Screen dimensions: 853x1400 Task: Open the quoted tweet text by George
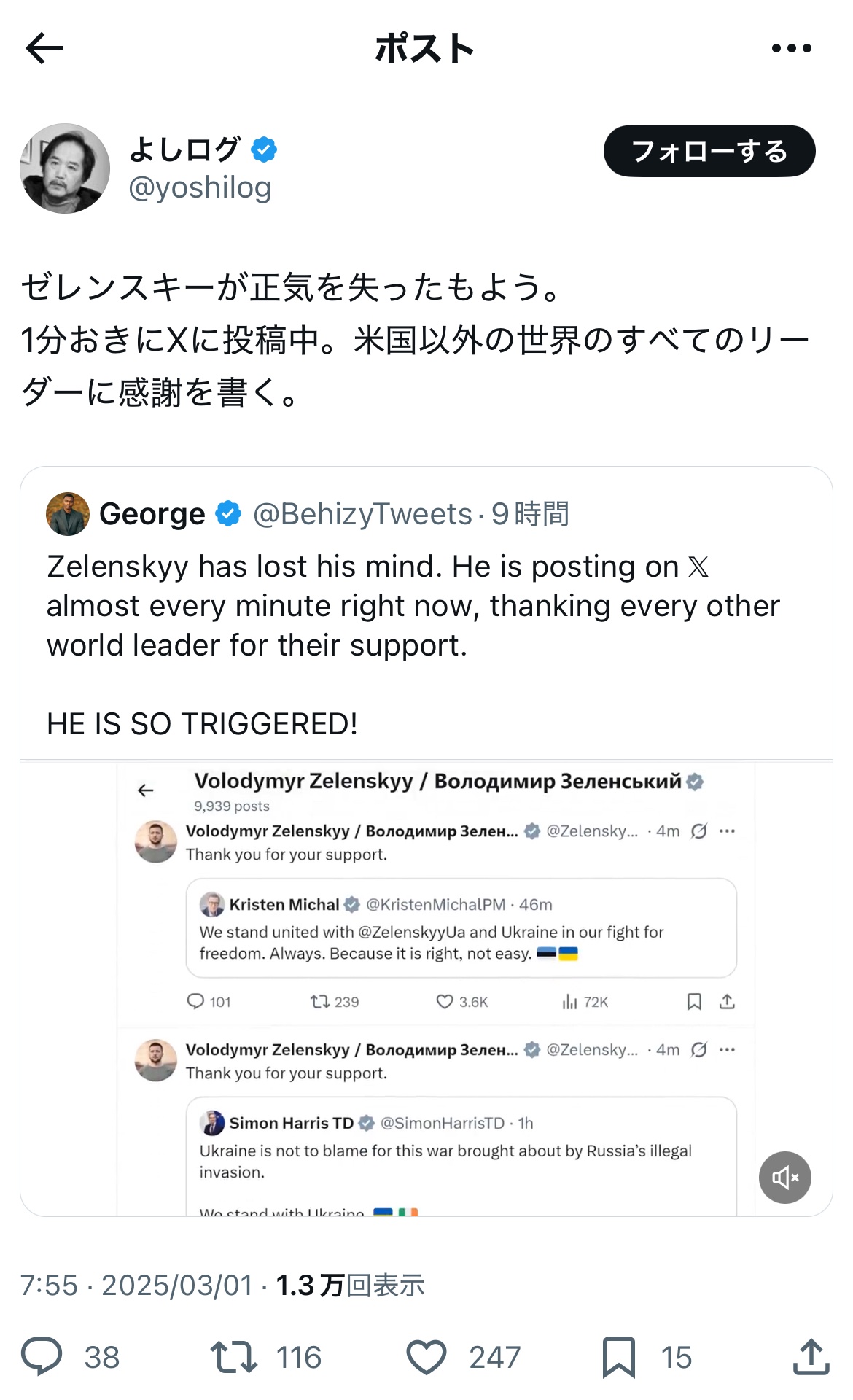413,605
